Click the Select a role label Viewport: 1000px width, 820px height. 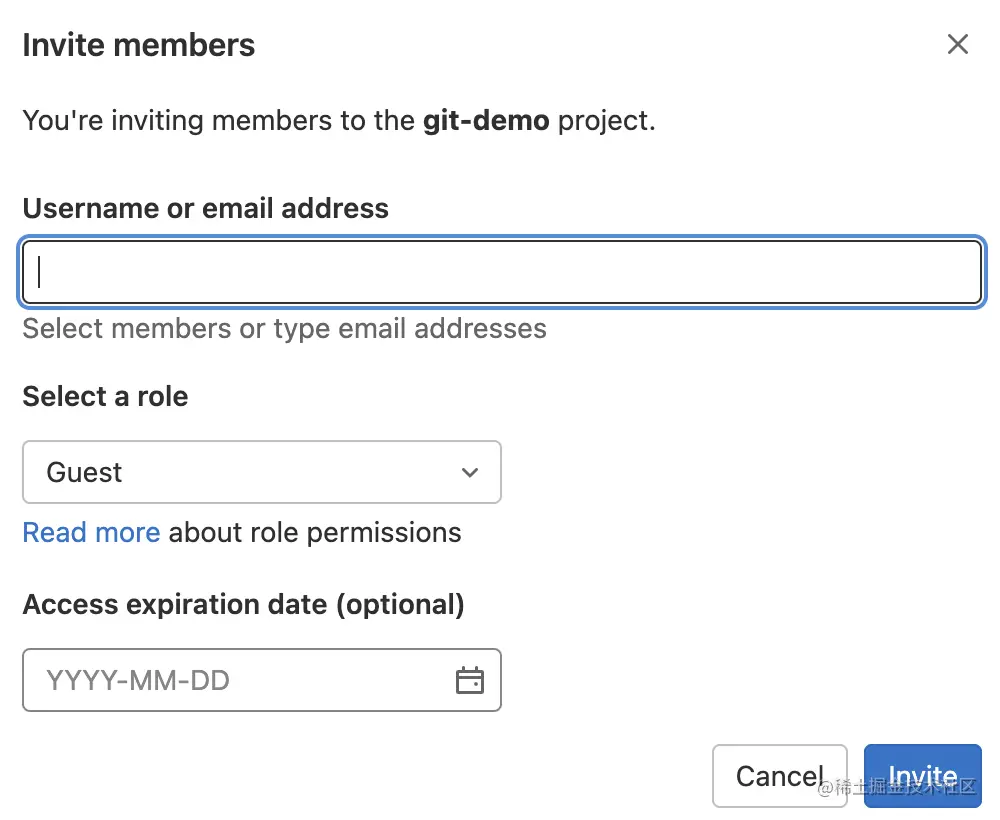tap(105, 396)
